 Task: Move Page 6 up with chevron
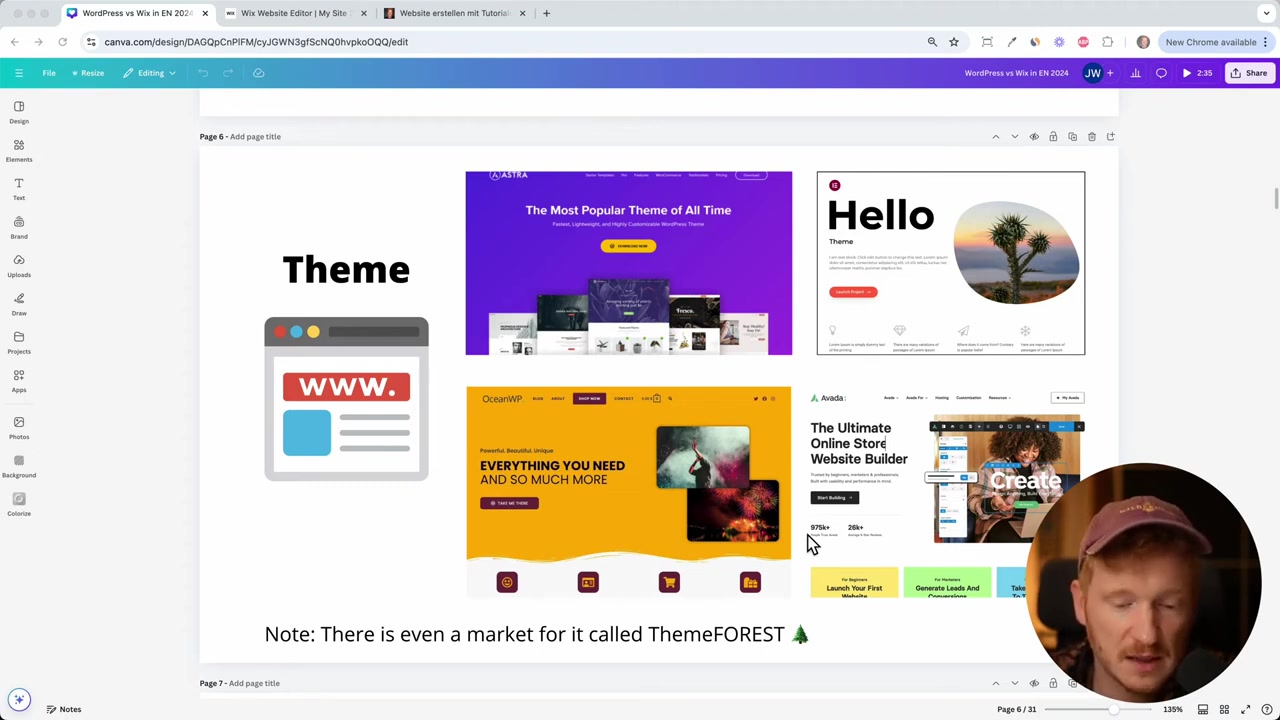pyautogui.click(x=996, y=136)
